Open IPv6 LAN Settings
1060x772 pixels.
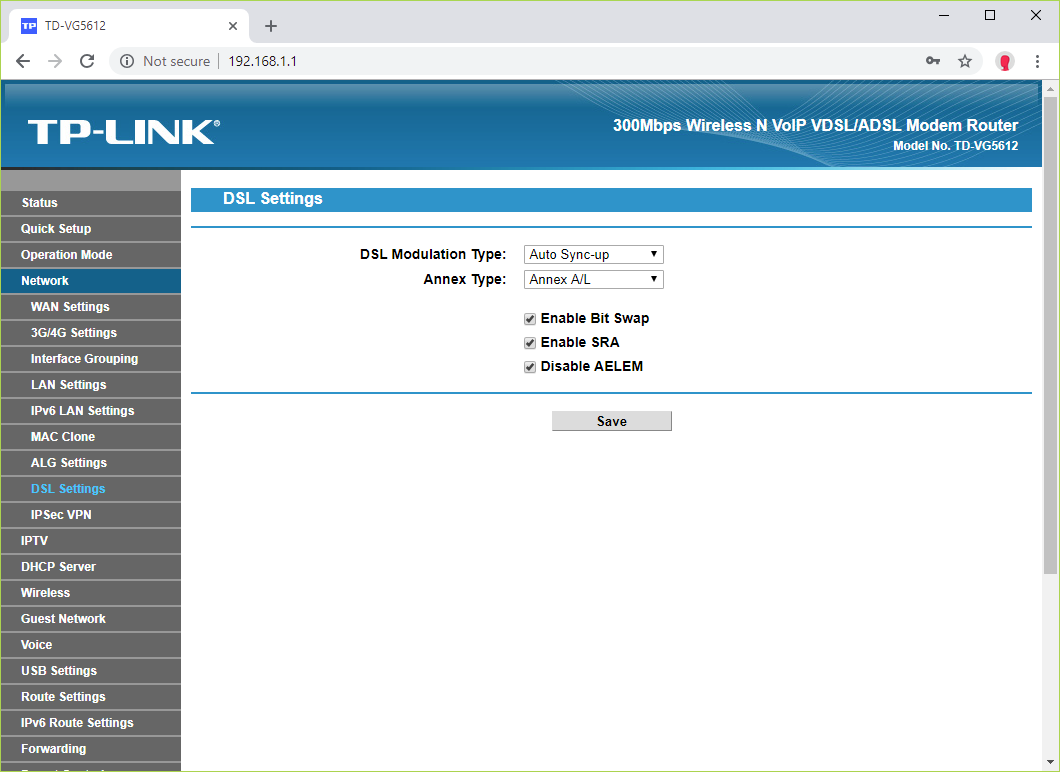pyautogui.click(x=91, y=411)
